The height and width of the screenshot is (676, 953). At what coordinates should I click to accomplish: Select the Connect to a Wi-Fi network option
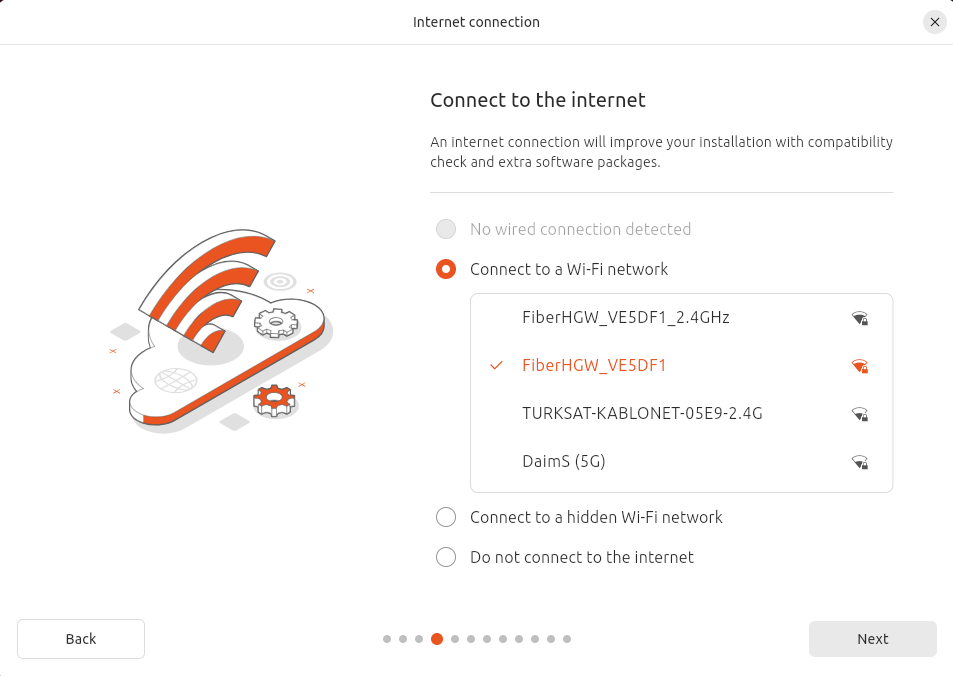(x=446, y=269)
